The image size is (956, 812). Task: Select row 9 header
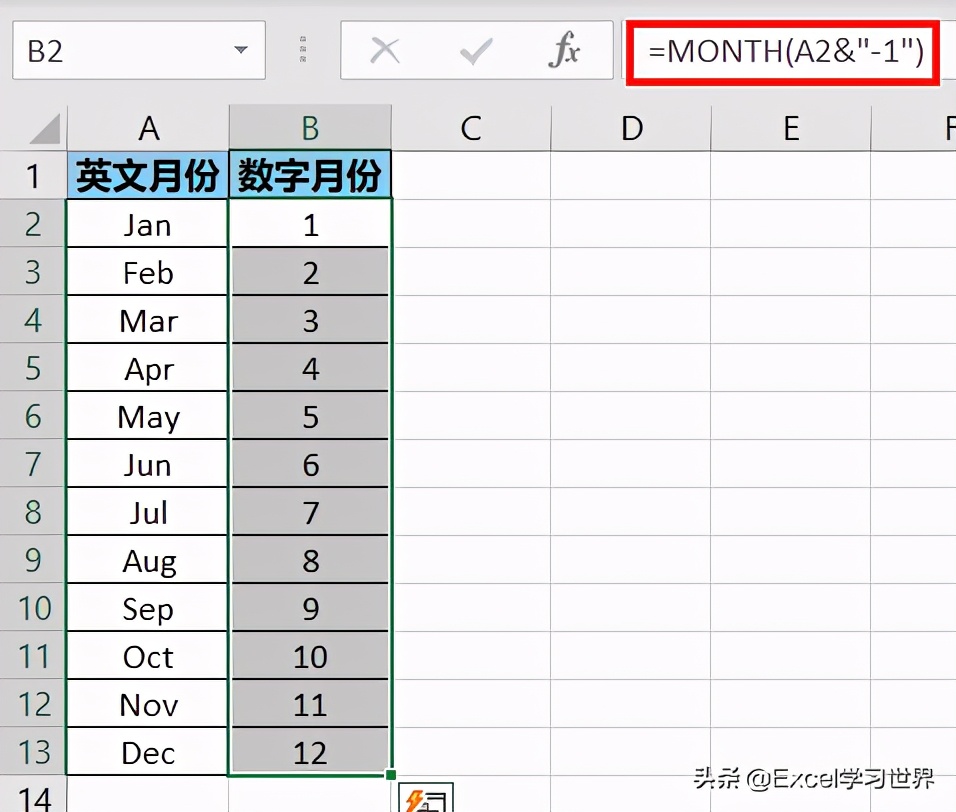click(33, 560)
